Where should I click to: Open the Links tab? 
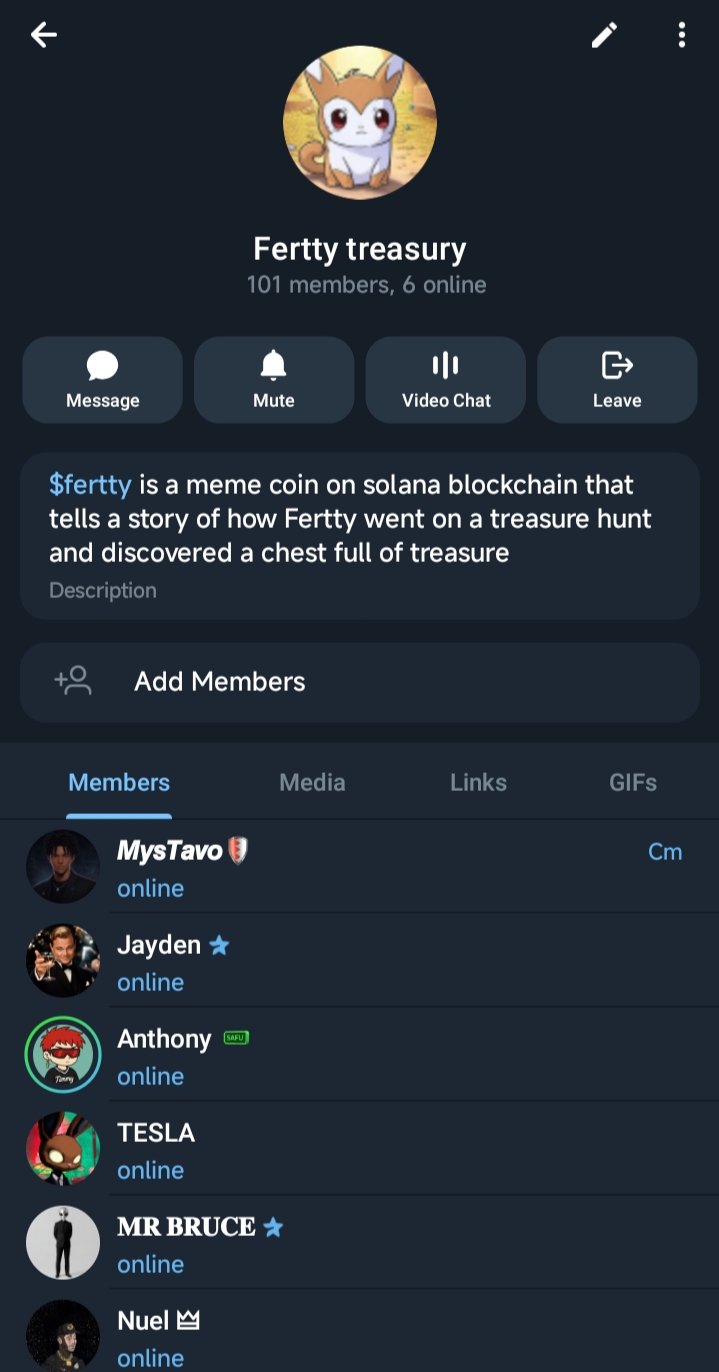[x=477, y=782]
